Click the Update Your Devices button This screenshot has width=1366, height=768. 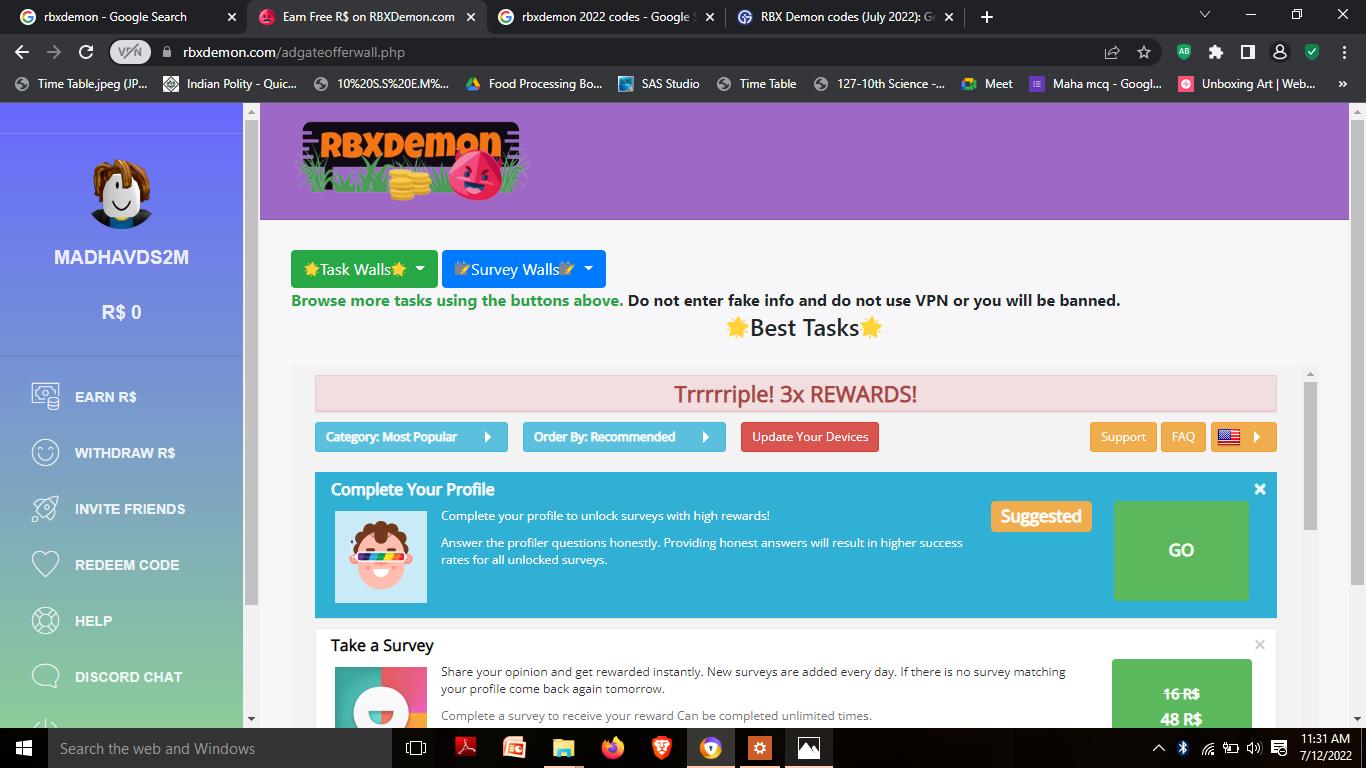[810, 437]
